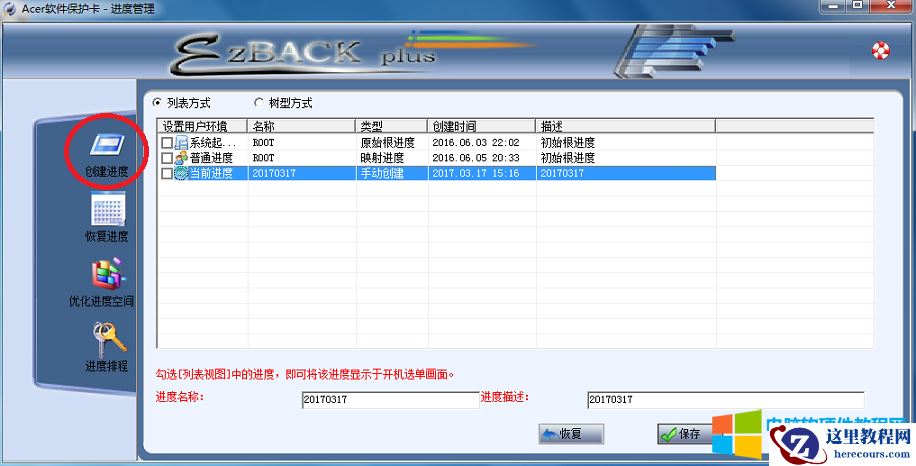Select the 列表方式 radio button

tap(157, 103)
